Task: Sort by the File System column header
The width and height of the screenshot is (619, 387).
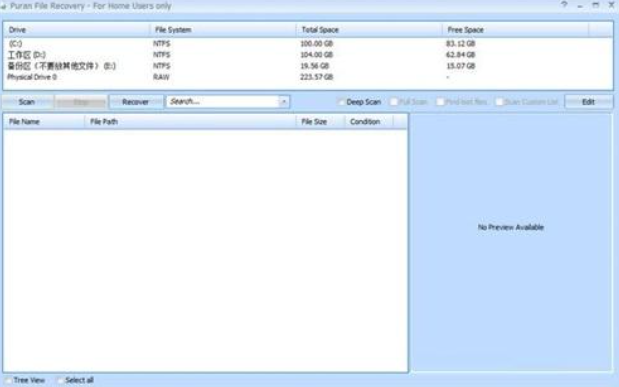Action: 223,30
